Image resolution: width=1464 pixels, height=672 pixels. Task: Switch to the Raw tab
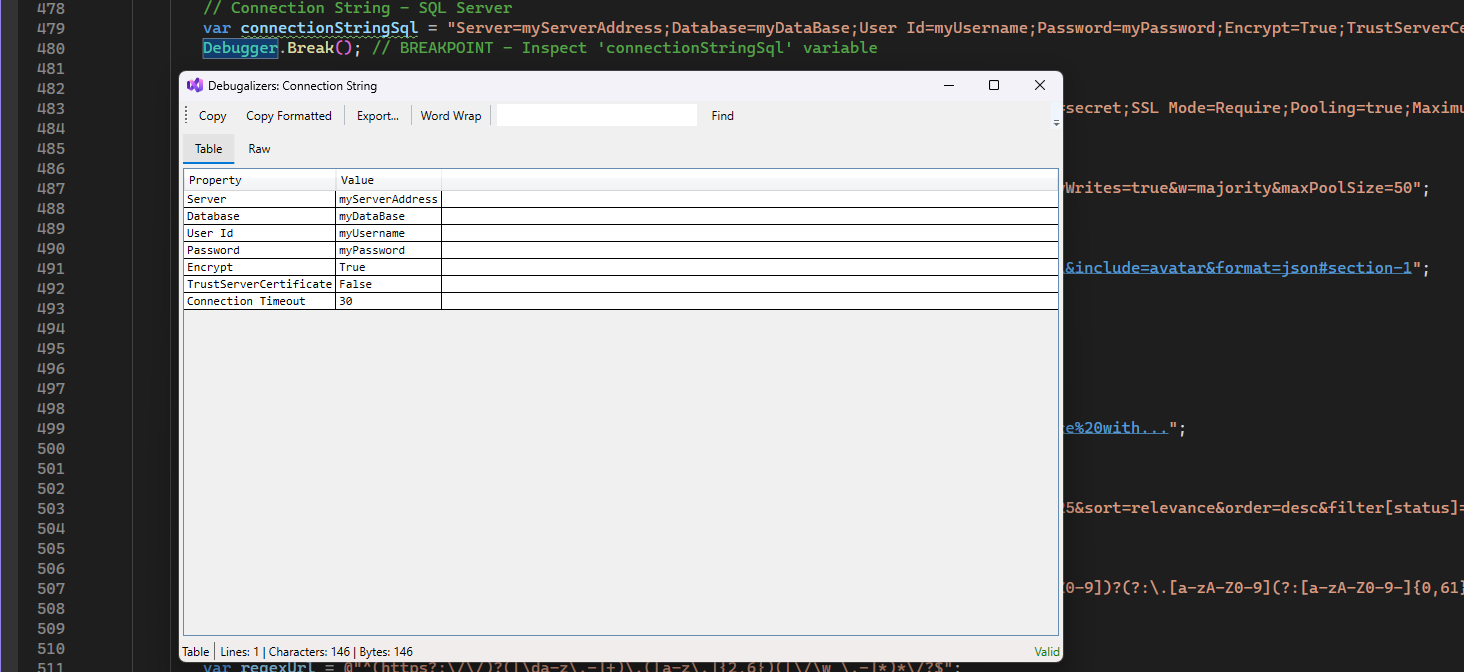coord(258,148)
